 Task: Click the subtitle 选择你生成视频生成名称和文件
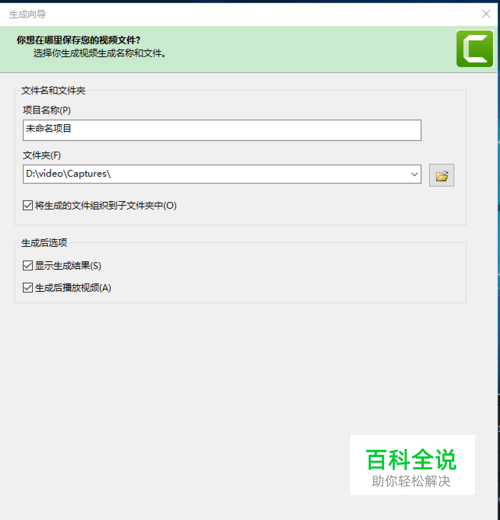[99, 53]
